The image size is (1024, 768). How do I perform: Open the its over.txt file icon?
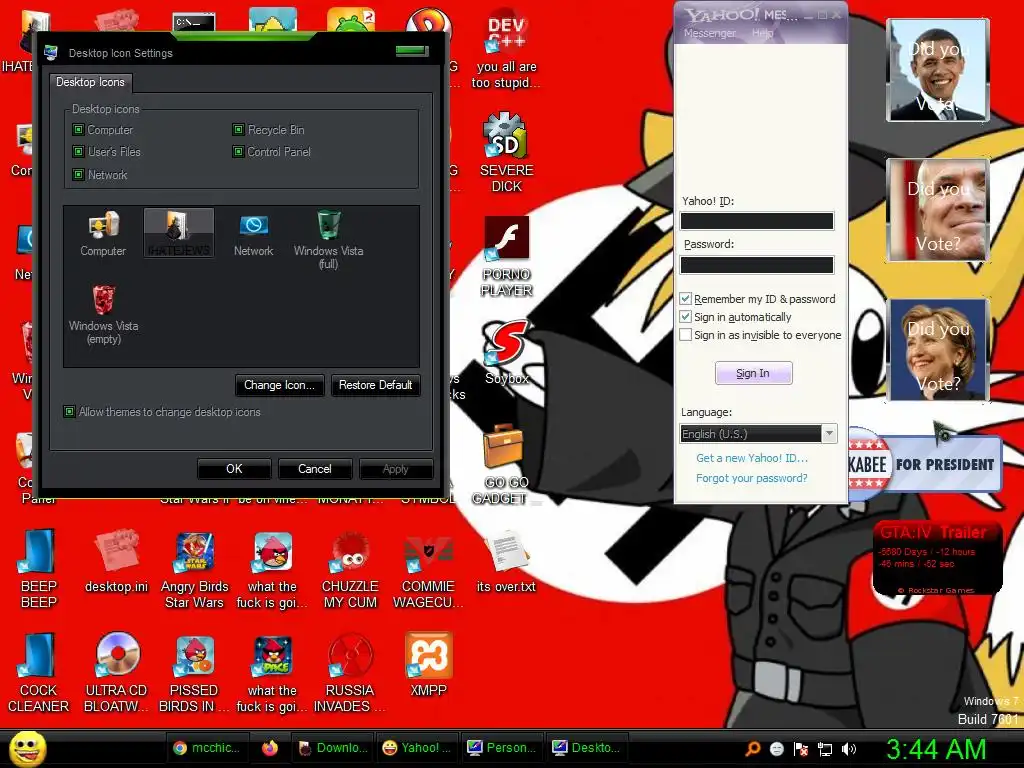point(506,562)
